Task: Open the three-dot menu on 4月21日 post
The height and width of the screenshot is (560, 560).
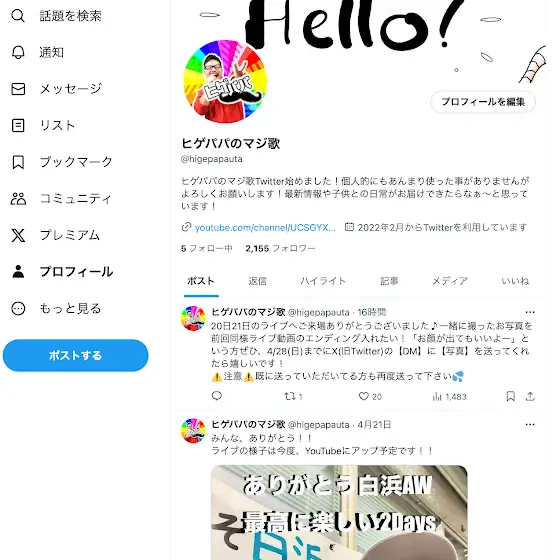Action: tap(530, 424)
